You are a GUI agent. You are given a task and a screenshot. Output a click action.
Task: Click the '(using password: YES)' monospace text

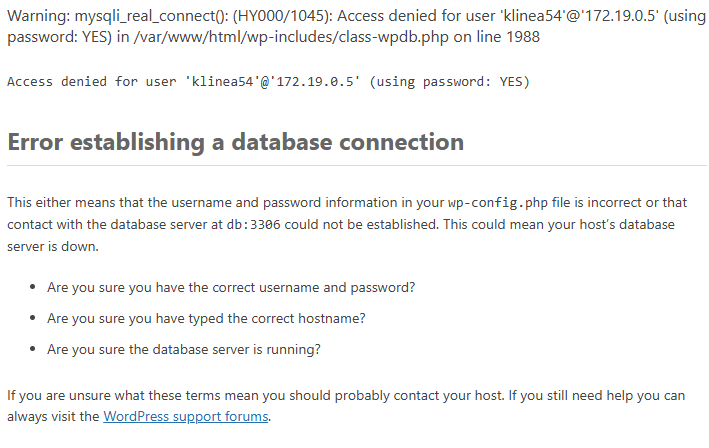(x=449, y=82)
